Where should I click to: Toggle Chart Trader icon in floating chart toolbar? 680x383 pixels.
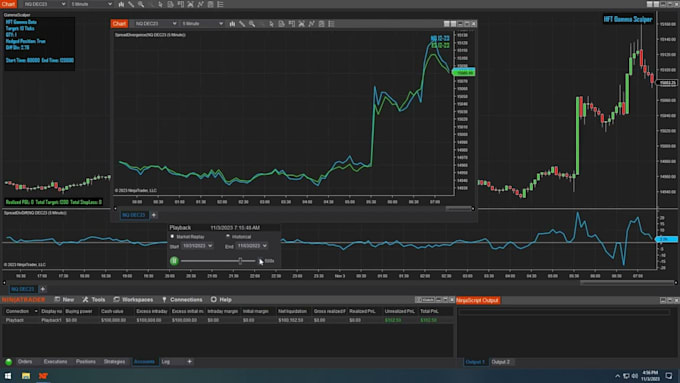pyautogui.click(x=291, y=24)
